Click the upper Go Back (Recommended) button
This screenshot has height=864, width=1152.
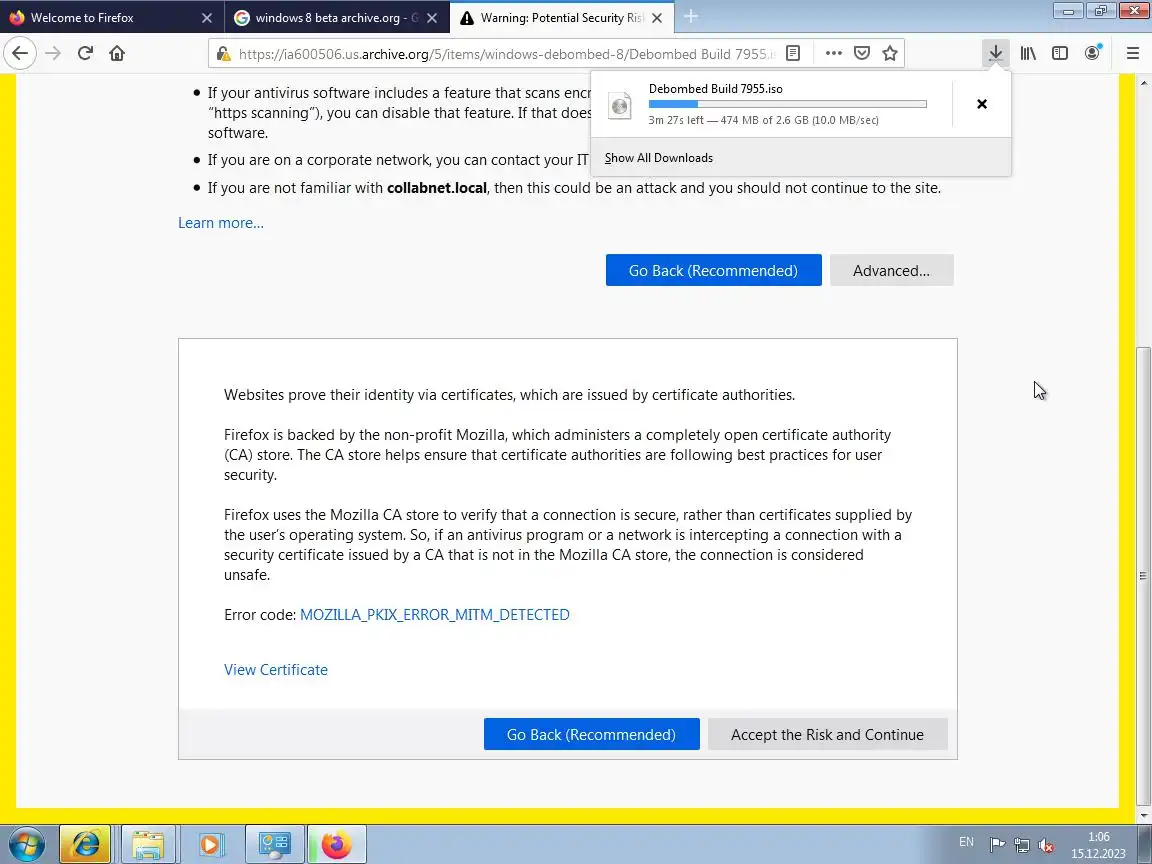[x=713, y=270]
